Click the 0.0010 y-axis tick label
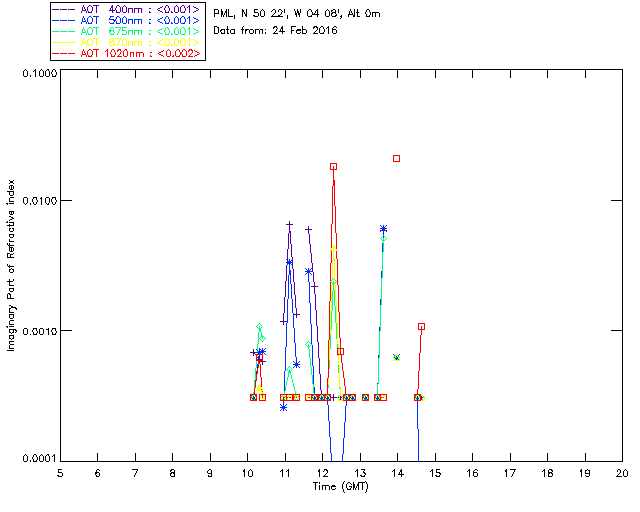640x512 pixels. click(40, 331)
